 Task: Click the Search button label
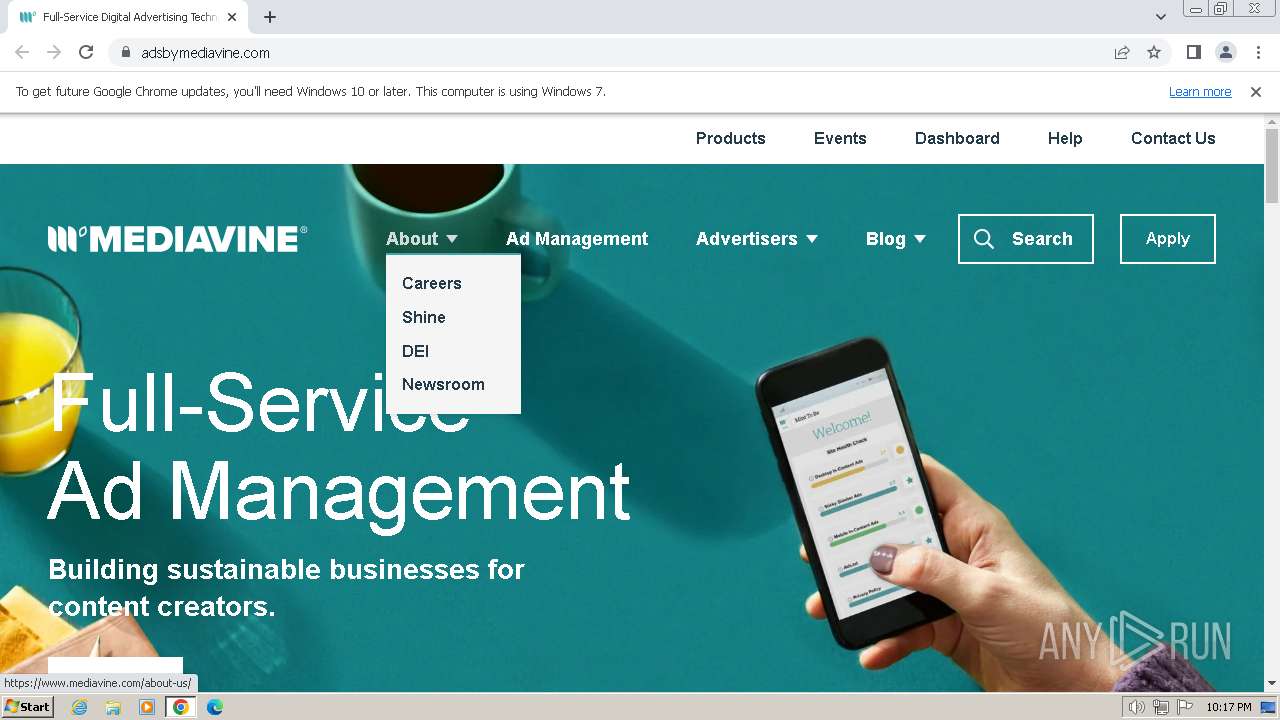point(1042,239)
